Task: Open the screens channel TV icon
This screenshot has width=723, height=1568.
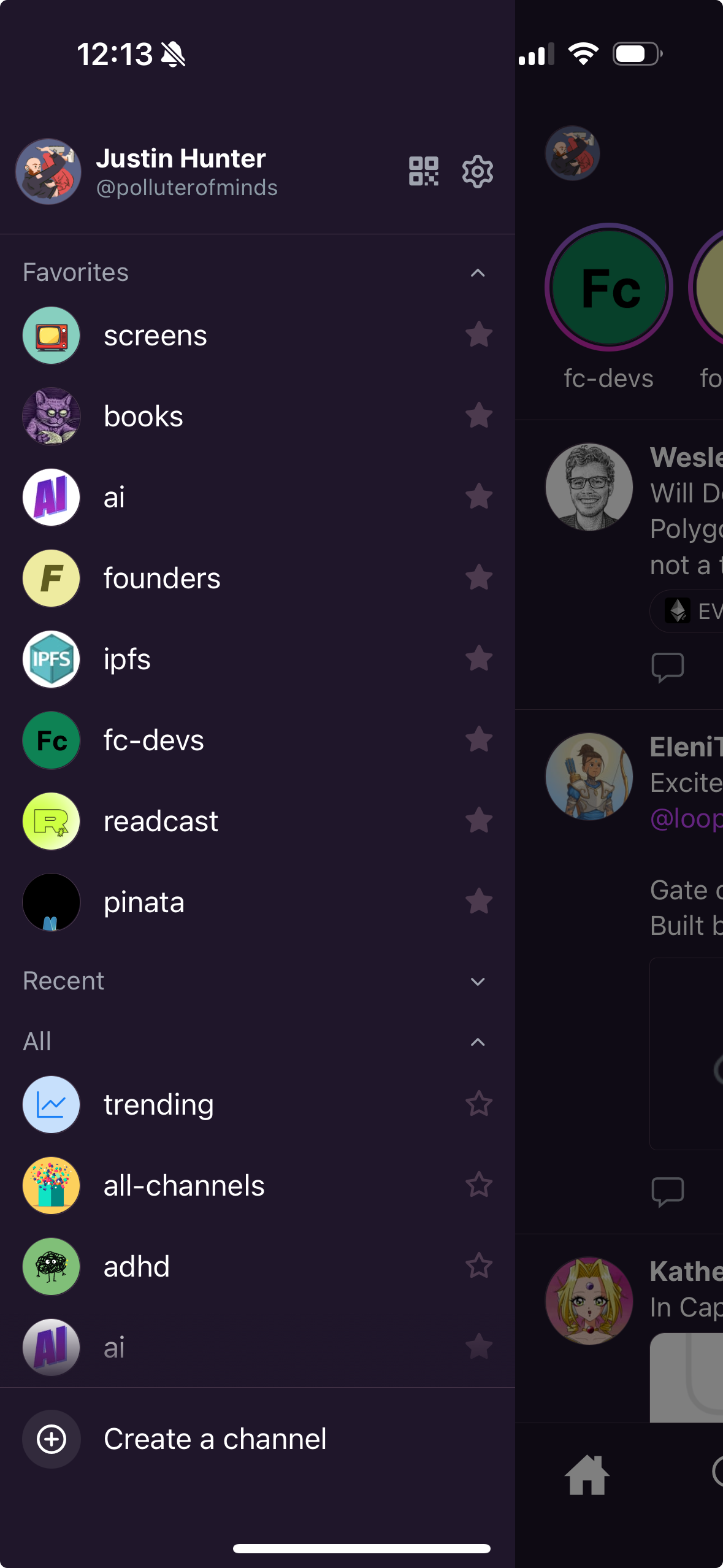Action: pyautogui.click(x=52, y=336)
